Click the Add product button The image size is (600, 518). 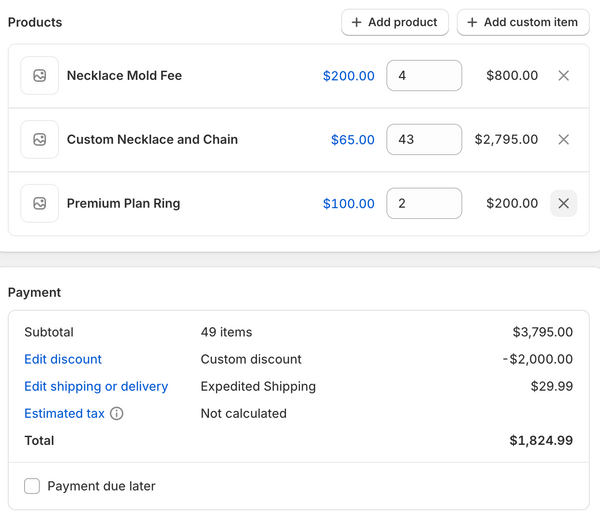click(395, 22)
